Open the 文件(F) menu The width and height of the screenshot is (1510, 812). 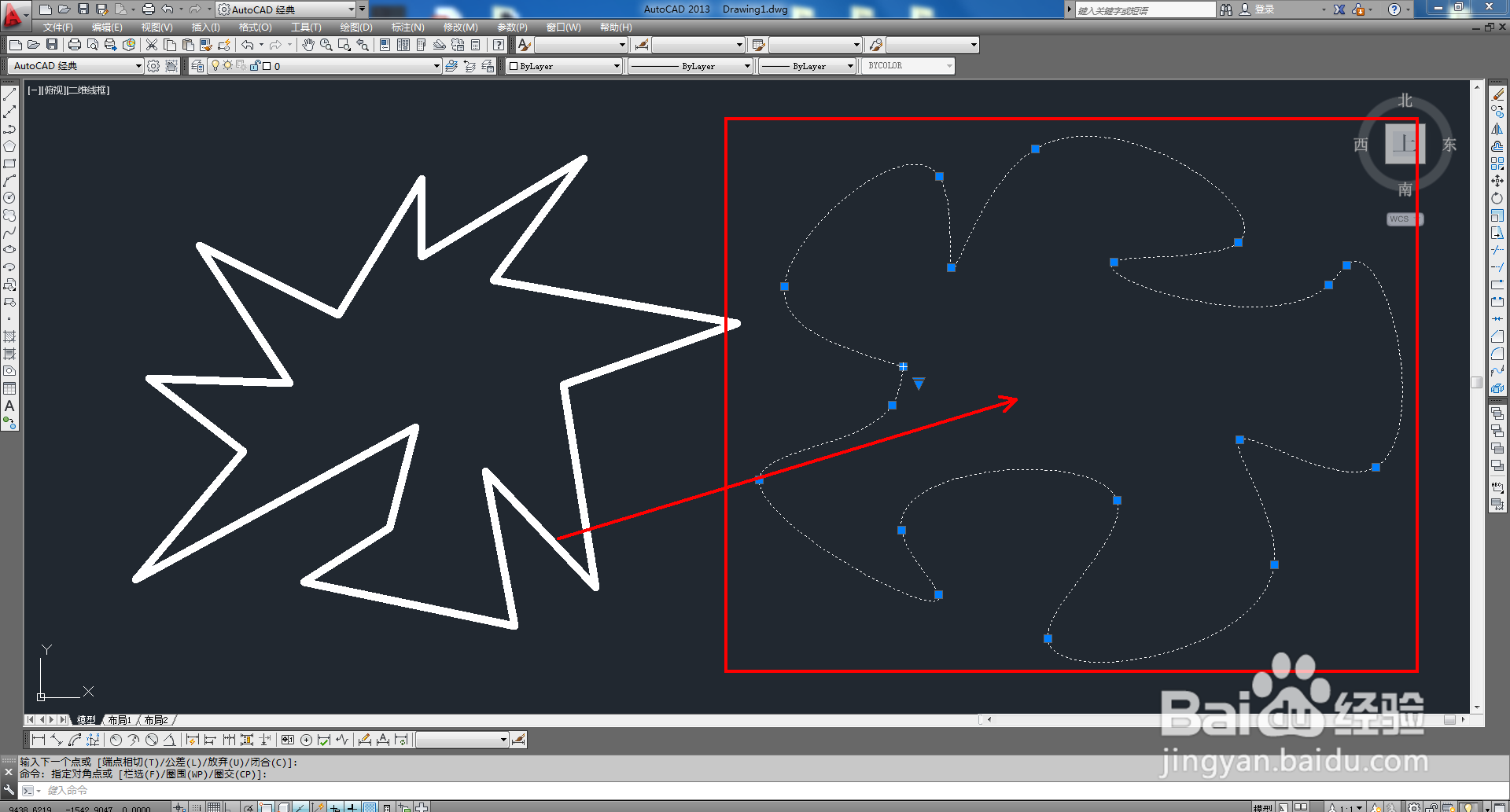point(57,28)
